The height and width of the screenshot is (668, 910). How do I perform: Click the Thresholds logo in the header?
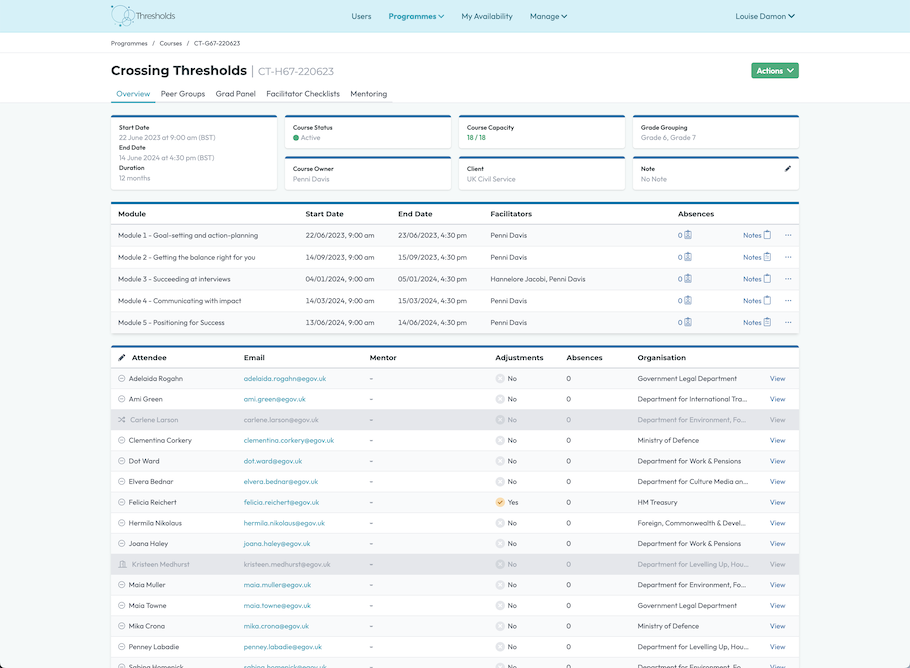(x=143, y=16)
